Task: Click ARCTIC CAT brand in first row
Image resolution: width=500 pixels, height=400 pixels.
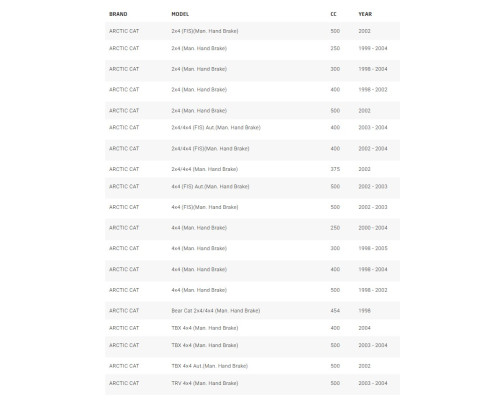Action: 124,31
